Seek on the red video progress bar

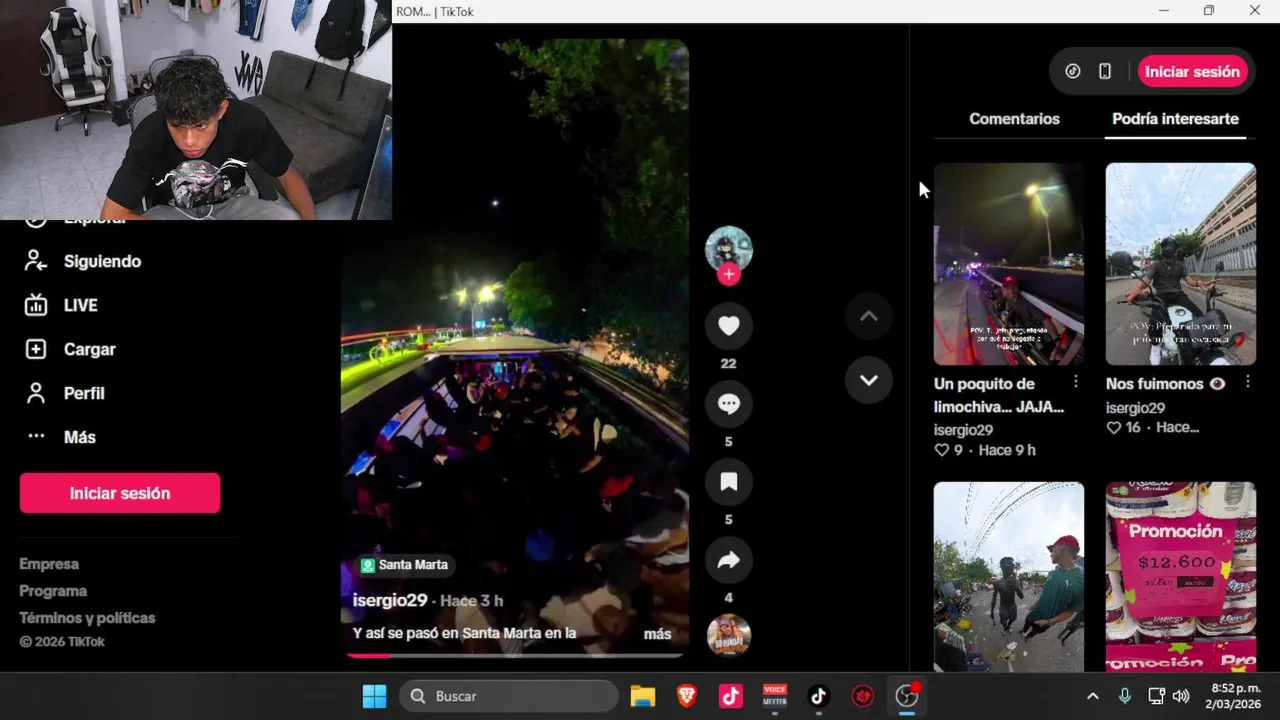(515, 656)
